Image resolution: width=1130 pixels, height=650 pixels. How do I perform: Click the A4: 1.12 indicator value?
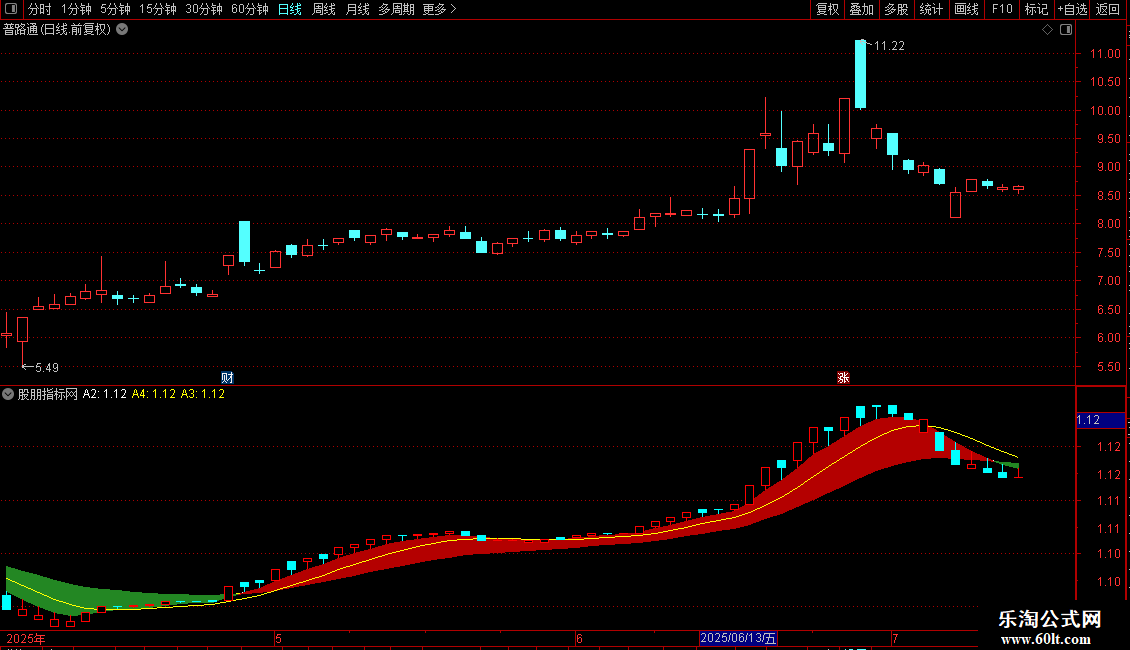(154, 394)
